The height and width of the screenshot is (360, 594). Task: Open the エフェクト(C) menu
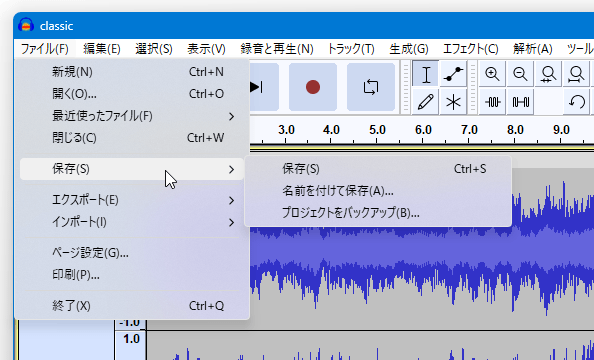click(x=471, y=49)
